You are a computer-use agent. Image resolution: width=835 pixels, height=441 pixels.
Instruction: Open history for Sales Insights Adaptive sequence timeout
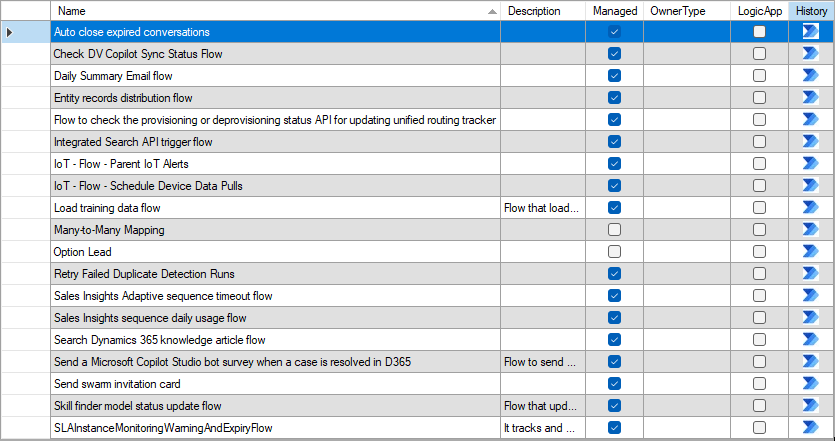pyautogui.click(x=811, y=296)
